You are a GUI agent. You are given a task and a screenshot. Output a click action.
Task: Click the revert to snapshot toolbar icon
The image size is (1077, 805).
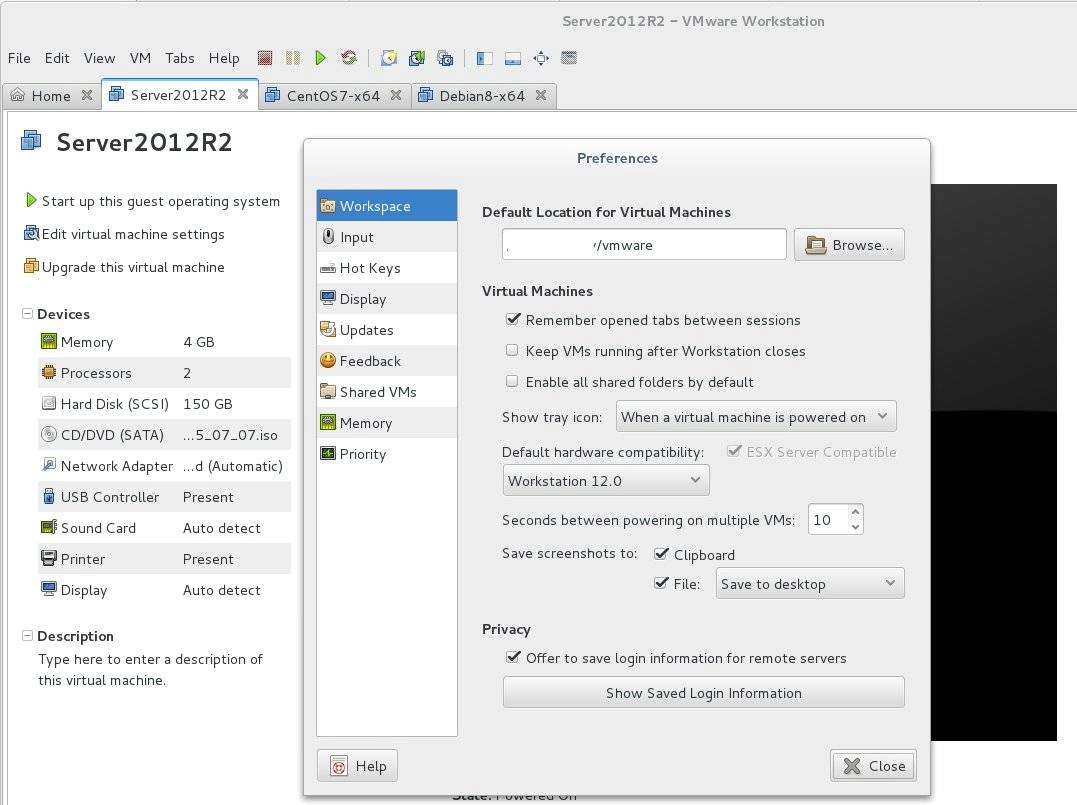coord(416,58)
